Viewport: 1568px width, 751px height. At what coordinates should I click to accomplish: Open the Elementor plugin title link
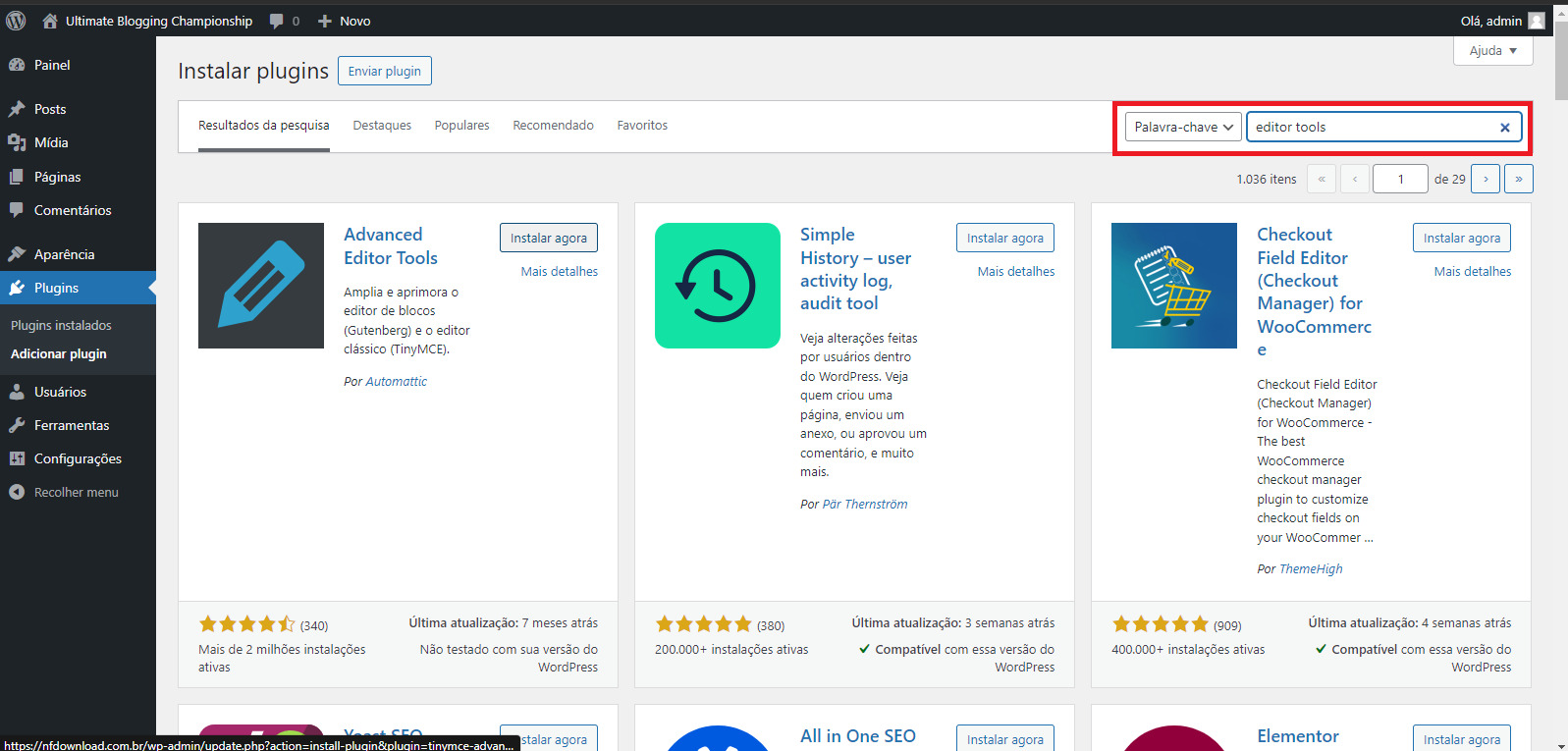pyautogui.click(x=1298, y=736)
